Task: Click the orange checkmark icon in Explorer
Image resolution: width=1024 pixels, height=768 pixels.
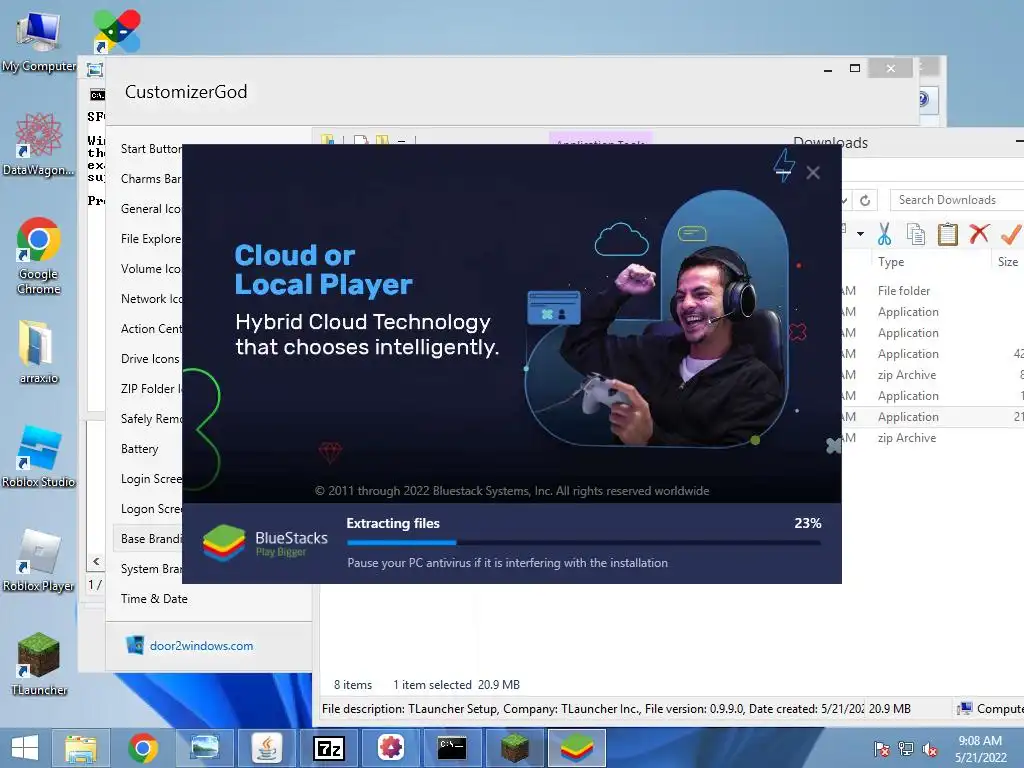Action: pyautogui.click(x=1011, y=234)
